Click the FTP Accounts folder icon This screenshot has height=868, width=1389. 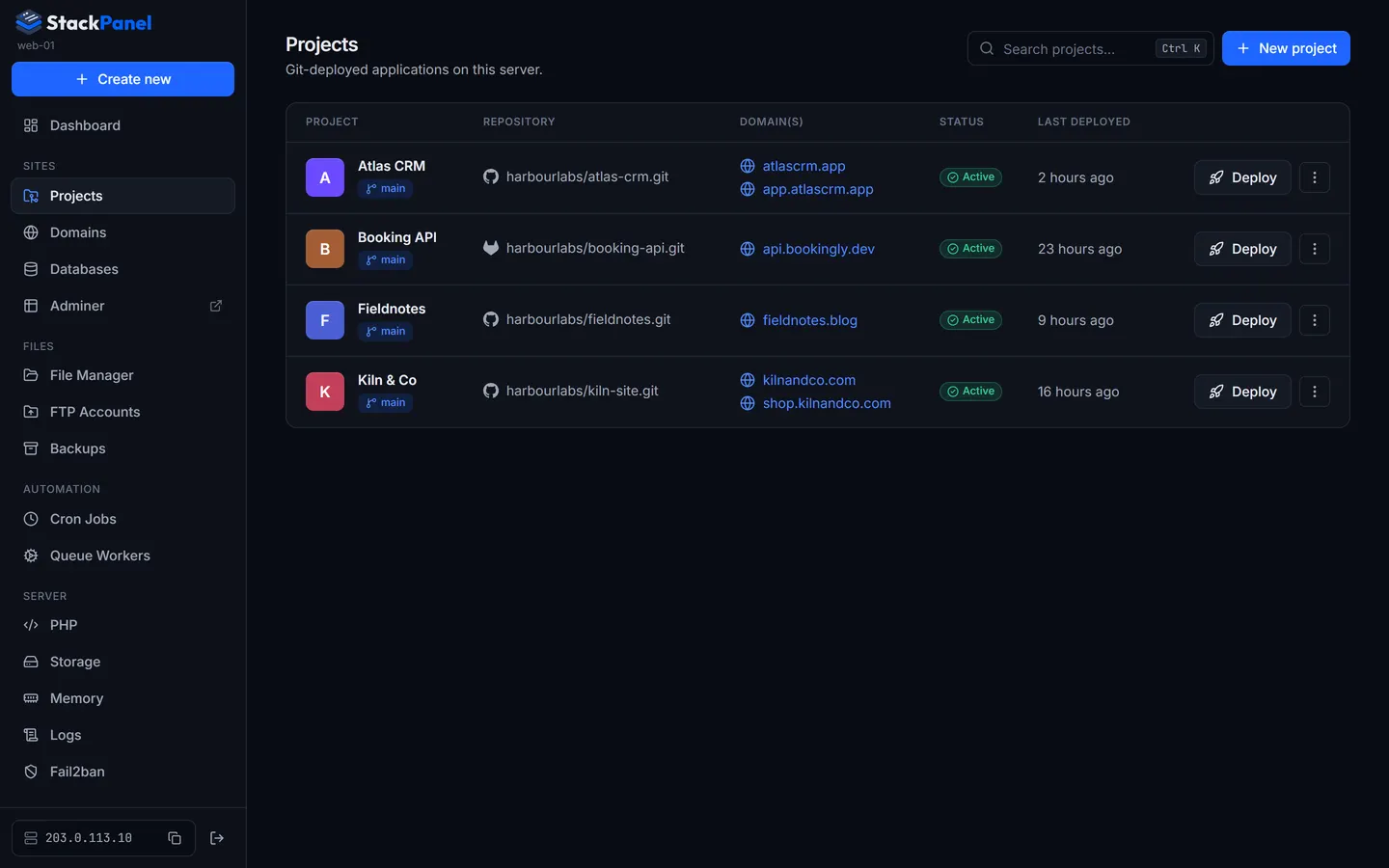tap(31, 412)
